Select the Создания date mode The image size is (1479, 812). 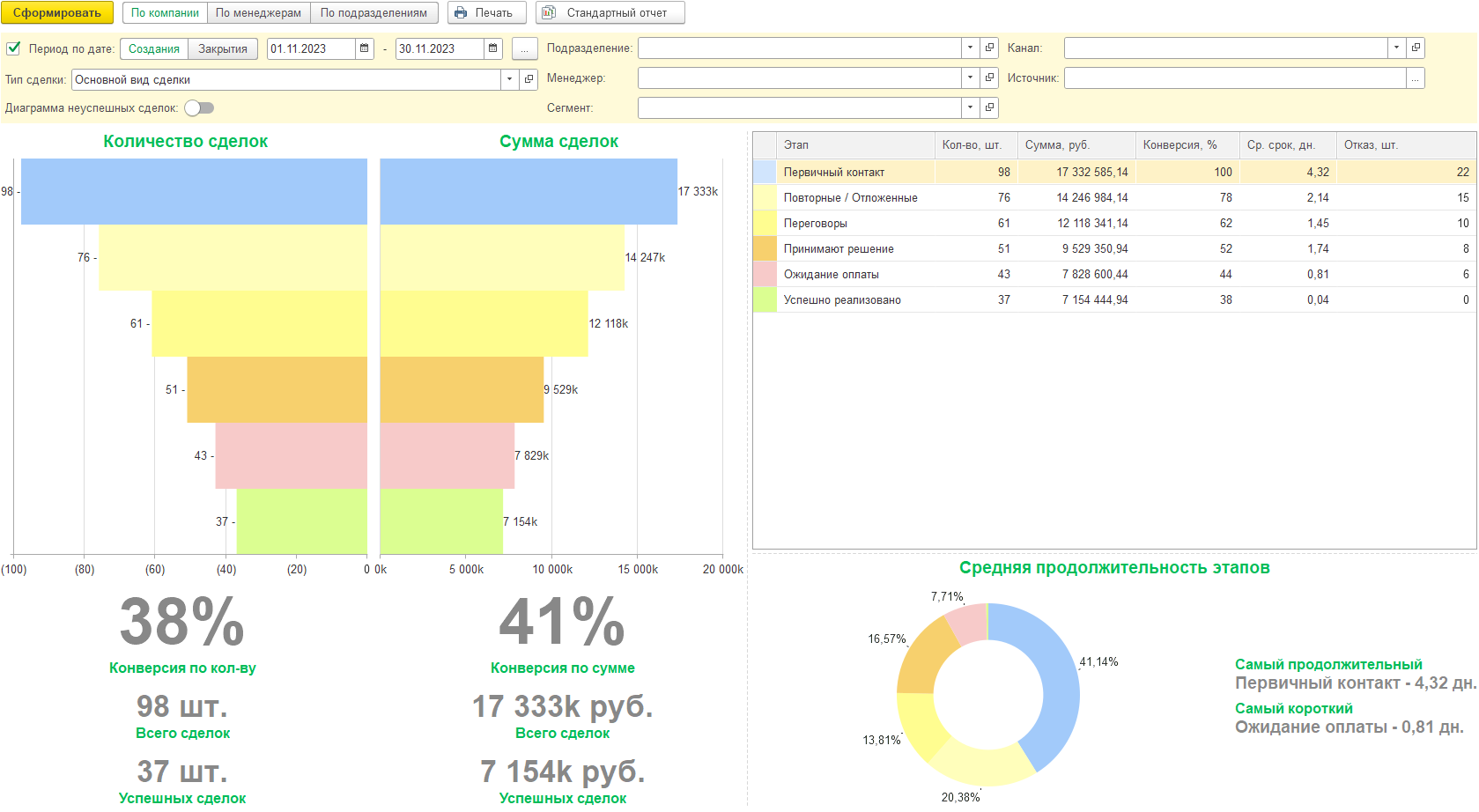pyautogui.click(x=154, y=48)
